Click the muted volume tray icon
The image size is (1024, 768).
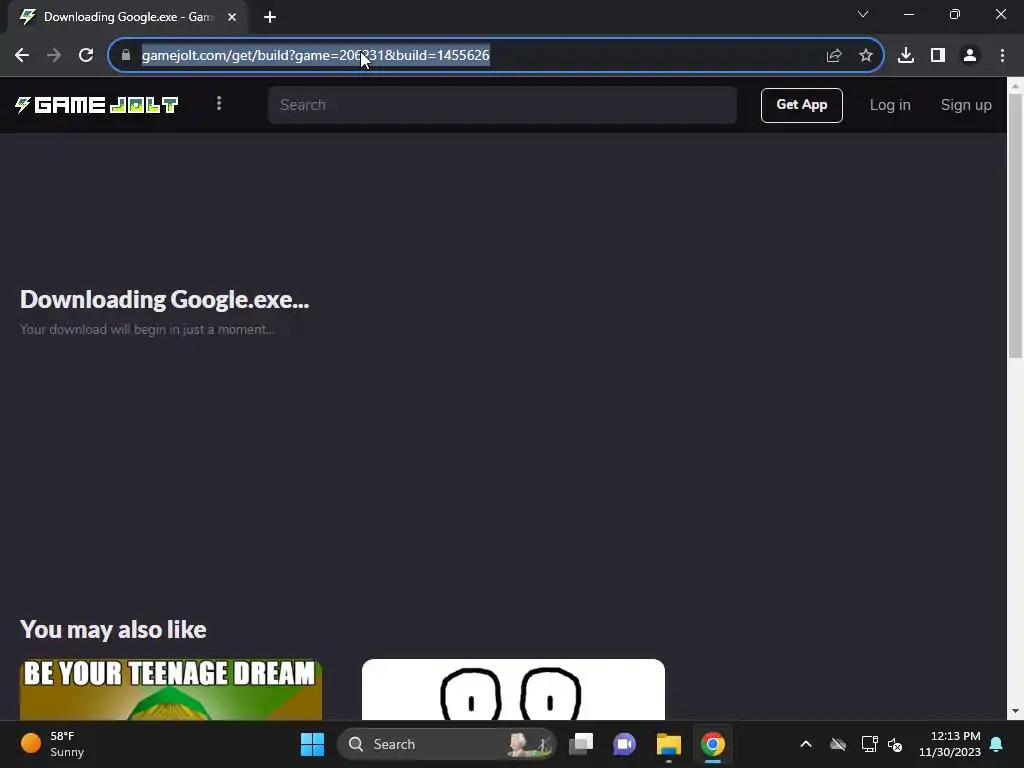895,744
